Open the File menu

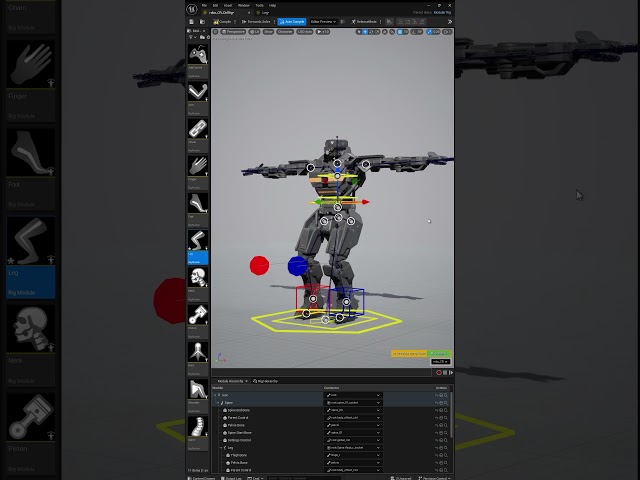tap(204, 5)
